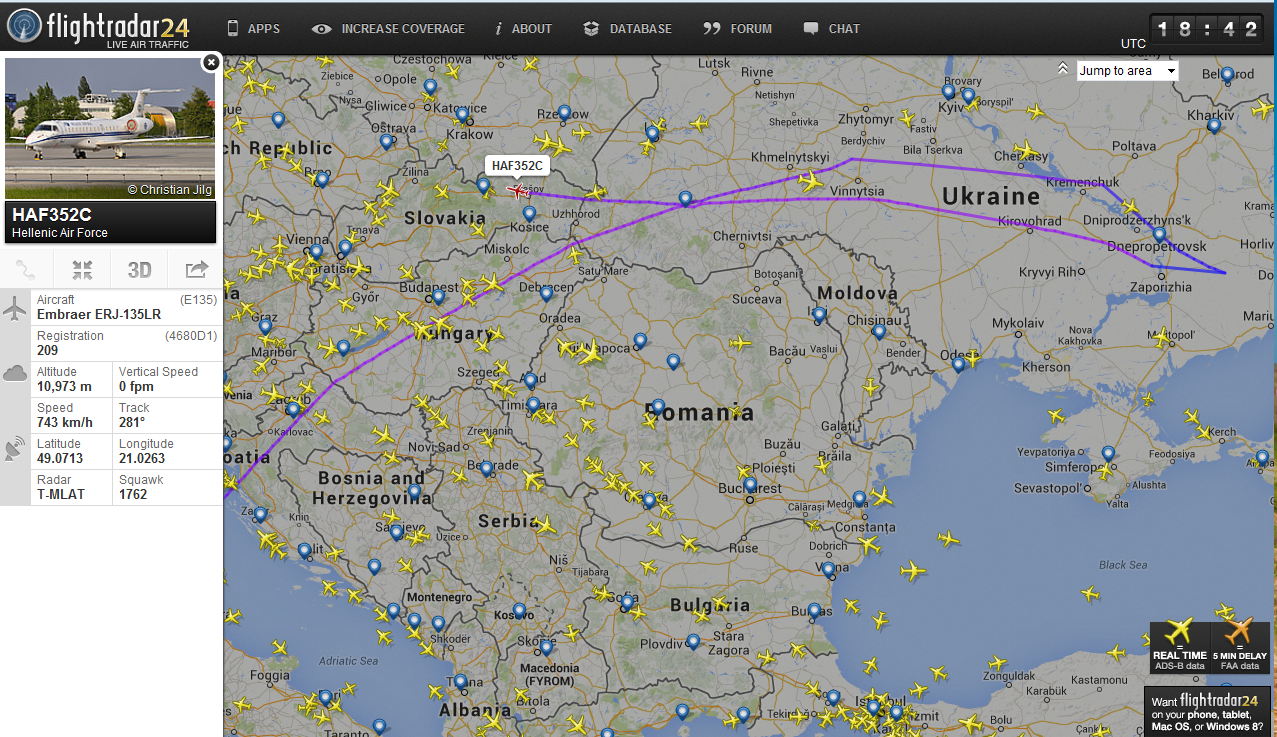Click the INCREASE COVERAGE link
The height and width of the screenshot is (737, 1277).
pos(388,29)
